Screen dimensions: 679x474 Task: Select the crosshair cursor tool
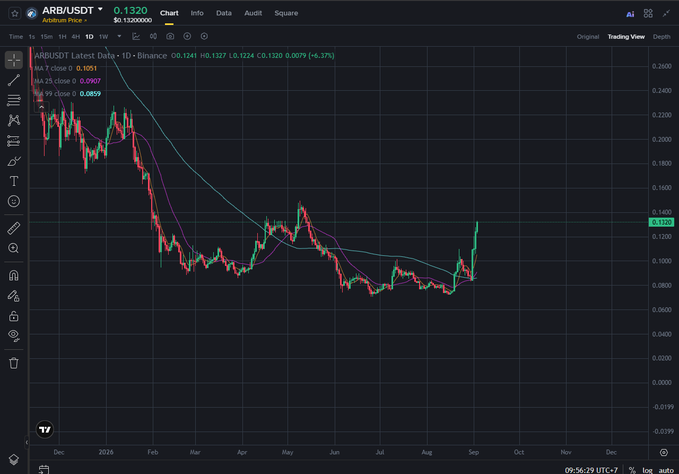click(14, 60)
